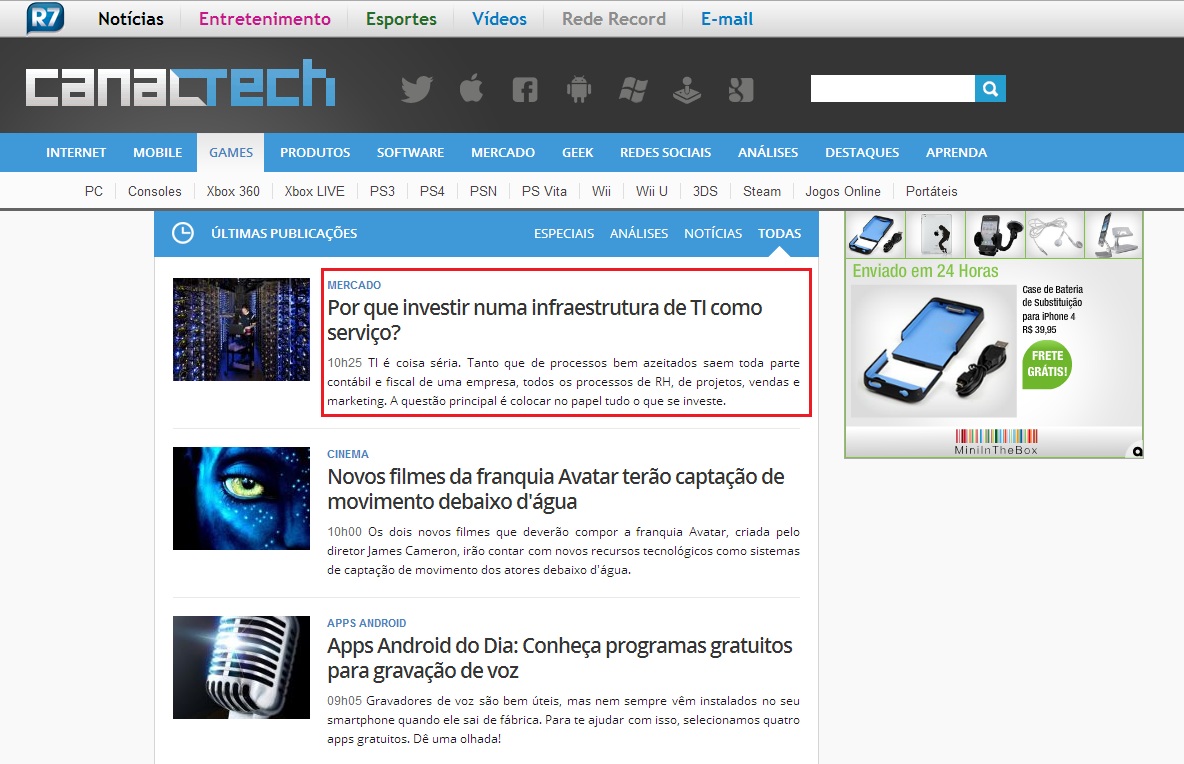This screenshot has height=764, width=1184.
Task: Open the Esportes link in top bar
Action: tap(401, 19)
